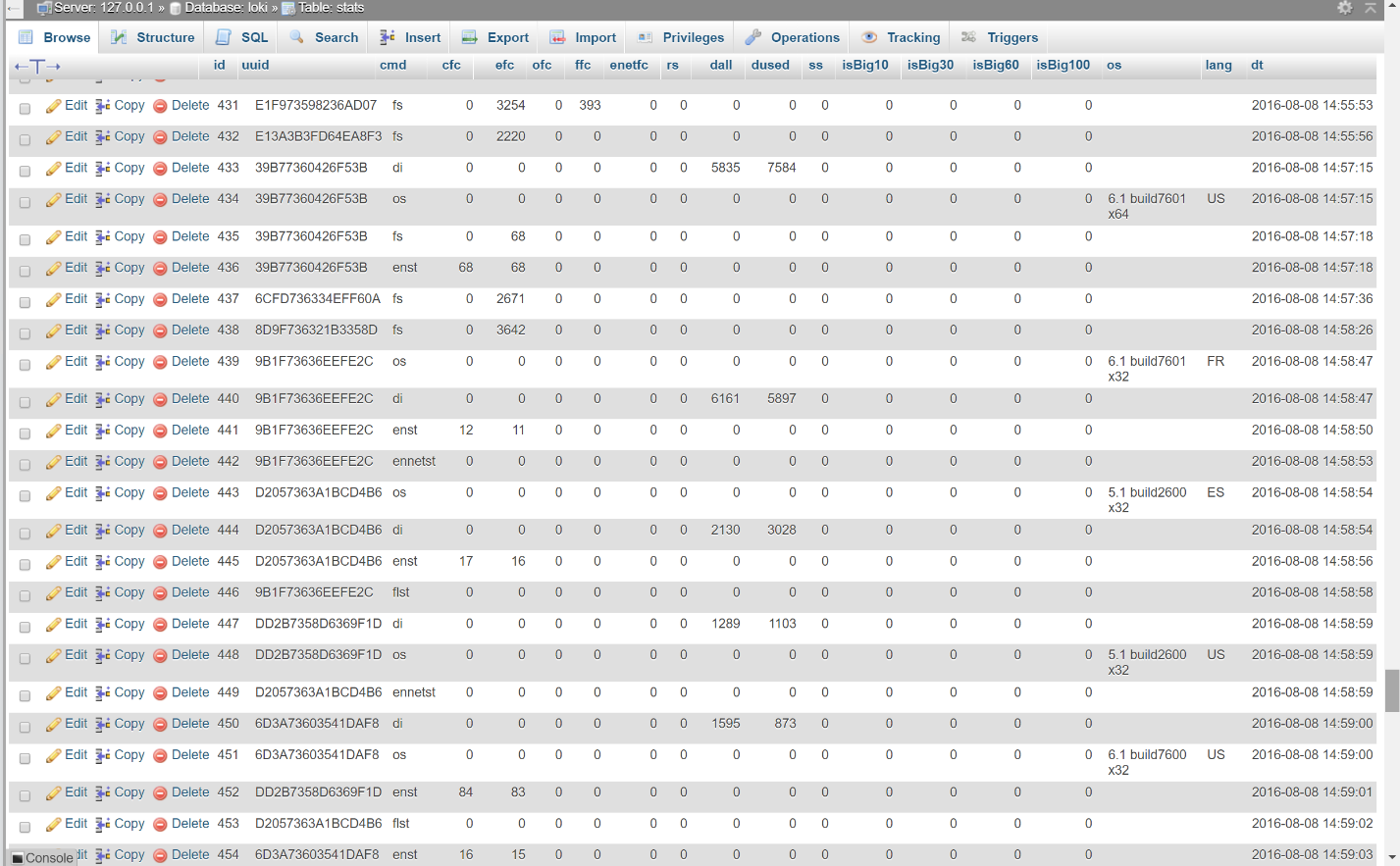Click the pencil Edit icon for row 444
Screen dimensions: 1400x866
[x=53, y=532]
